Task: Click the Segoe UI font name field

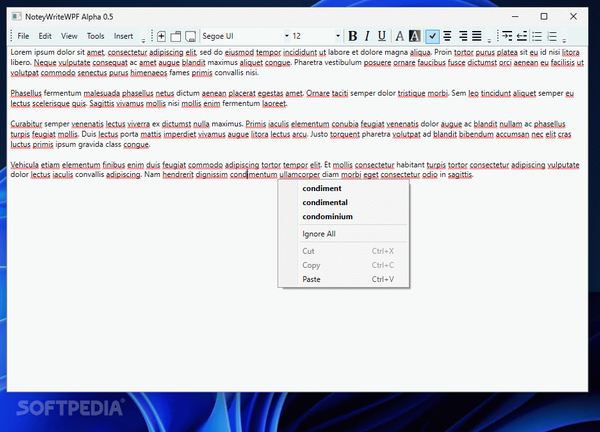Action: (x=243, y=36)
